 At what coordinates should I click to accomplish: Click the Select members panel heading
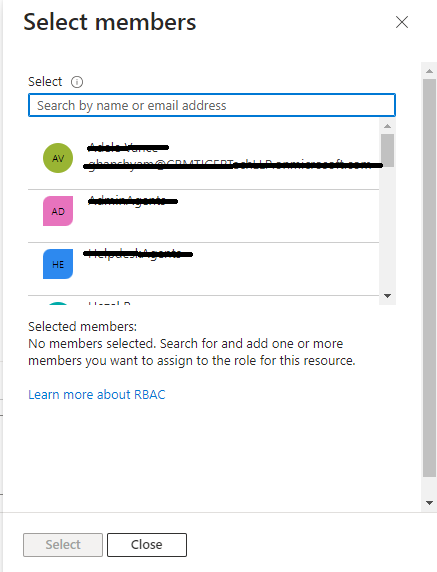pyautogui.click(x=110, y=22)
